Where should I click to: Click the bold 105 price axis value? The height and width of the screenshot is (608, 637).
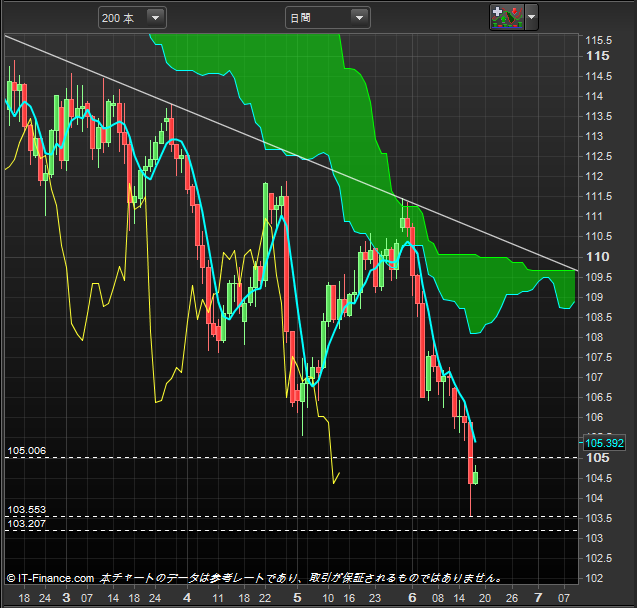click(x=598, y=458)
